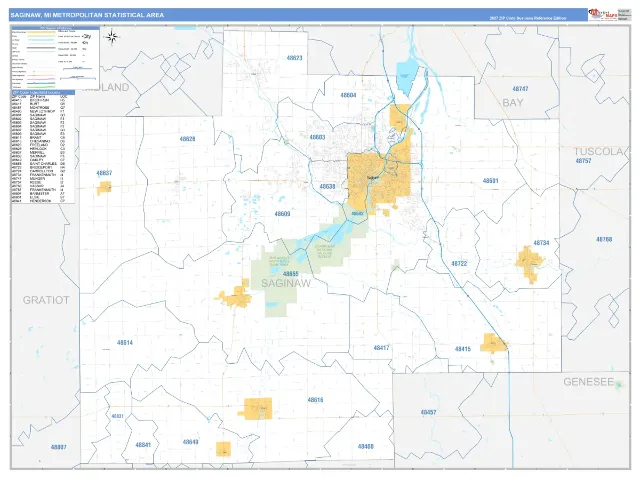
Task: Select ZIP code label 48757 under Tuscola
Action: (x=583, y=161)
